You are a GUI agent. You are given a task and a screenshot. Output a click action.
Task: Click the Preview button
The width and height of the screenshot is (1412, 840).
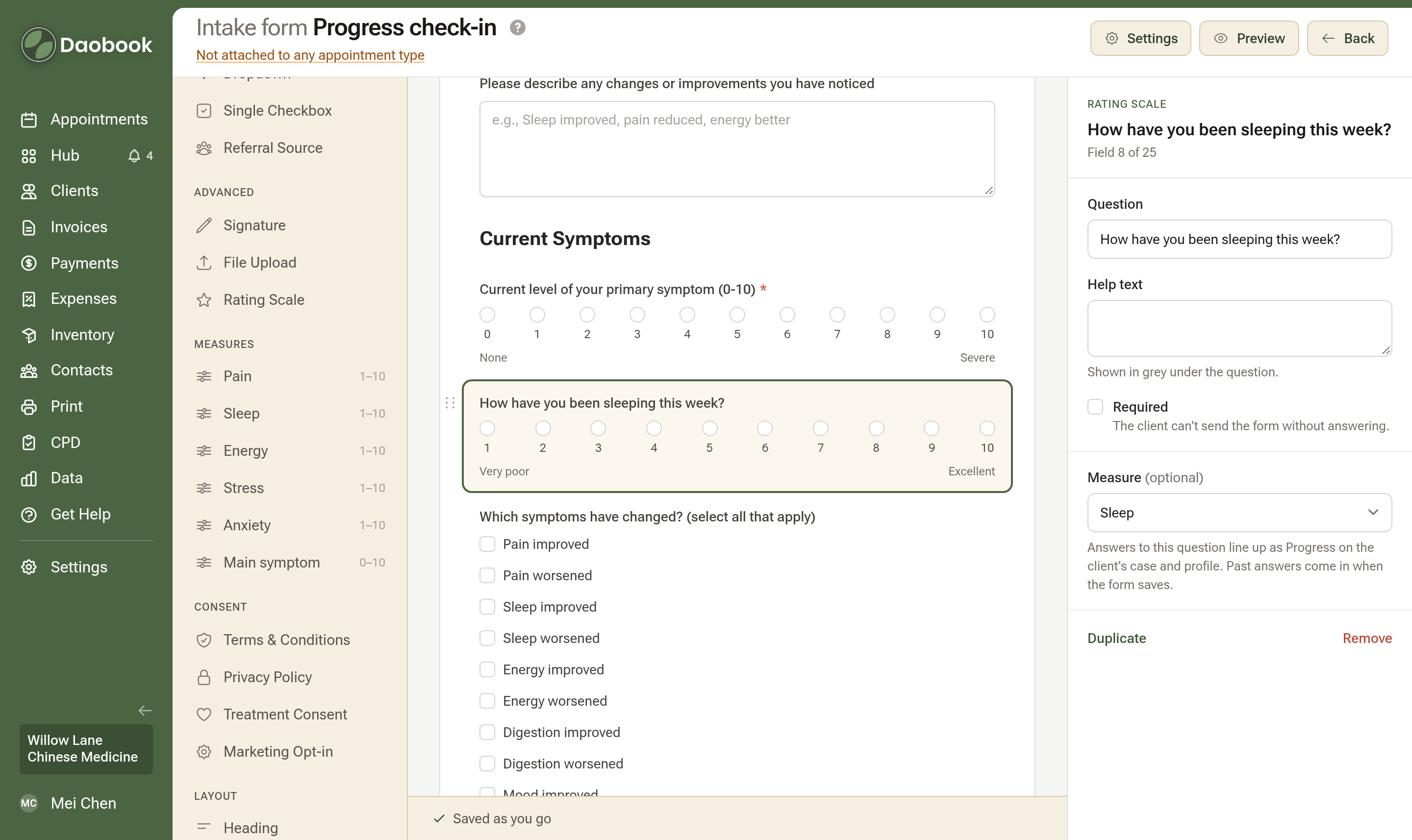point(1248,39)
